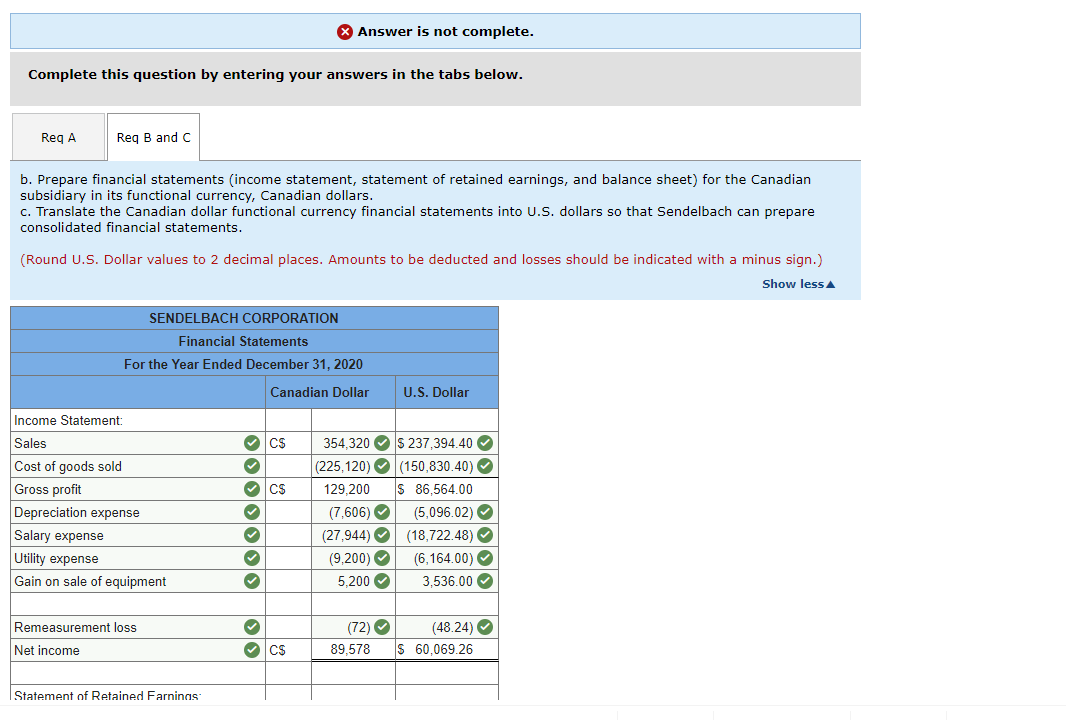The image size is (1066, 720).
Task: Click the checkmark beside Remeasurement loss
Action: point(251,627)
